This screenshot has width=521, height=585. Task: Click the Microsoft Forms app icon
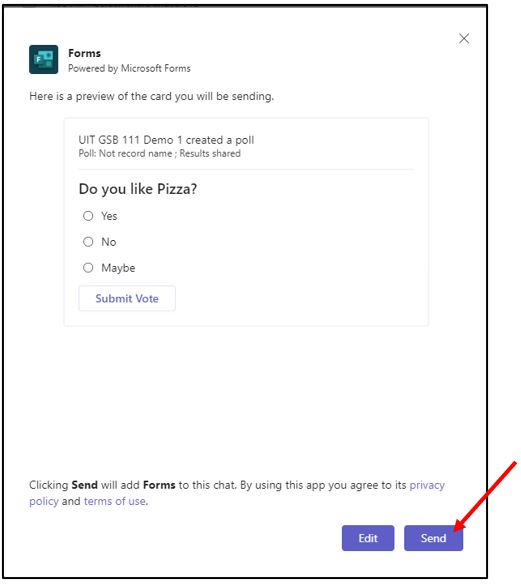[x=44, y=60]
